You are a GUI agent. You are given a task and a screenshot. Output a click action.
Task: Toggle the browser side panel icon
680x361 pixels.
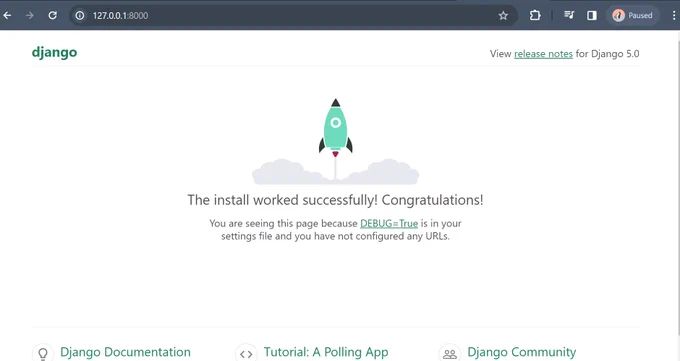click(592, 16)
